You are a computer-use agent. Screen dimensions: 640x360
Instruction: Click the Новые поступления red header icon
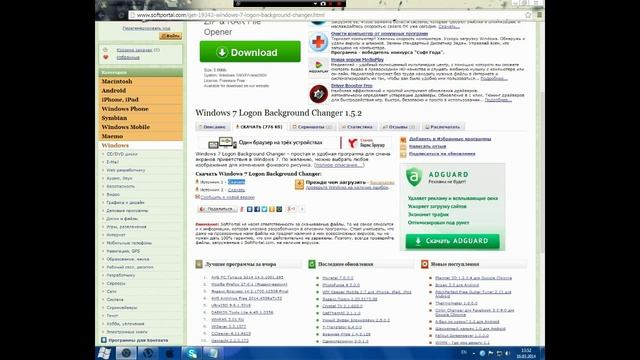(x=424, y=264)
